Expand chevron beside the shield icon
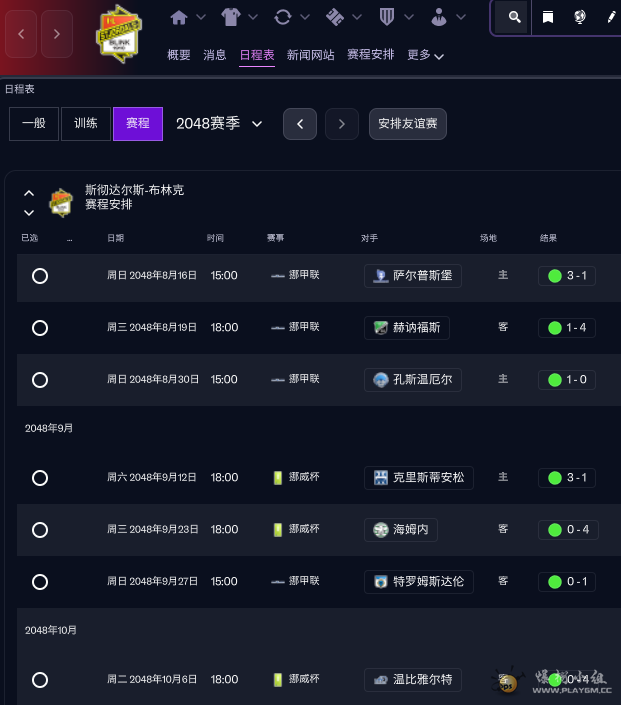The width and height of the screenshot is (621, 705). coord(409,17)
